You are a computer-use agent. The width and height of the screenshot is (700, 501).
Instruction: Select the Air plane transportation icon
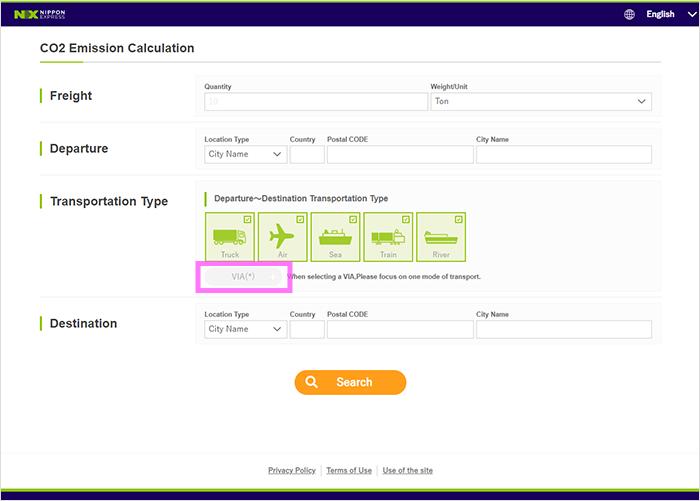point(282,238)
